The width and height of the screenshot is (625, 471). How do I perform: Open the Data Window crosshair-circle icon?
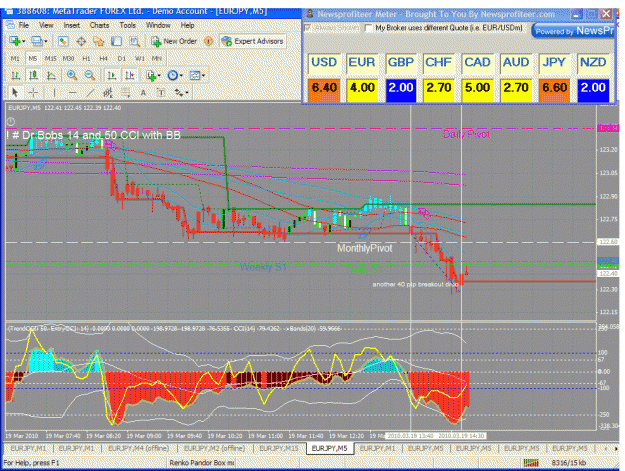click(x=81, y=41)
